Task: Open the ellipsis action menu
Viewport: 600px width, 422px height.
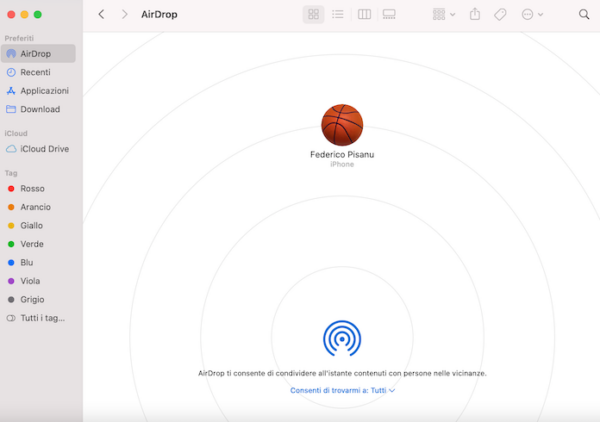Action: click(x=532, y=15)
